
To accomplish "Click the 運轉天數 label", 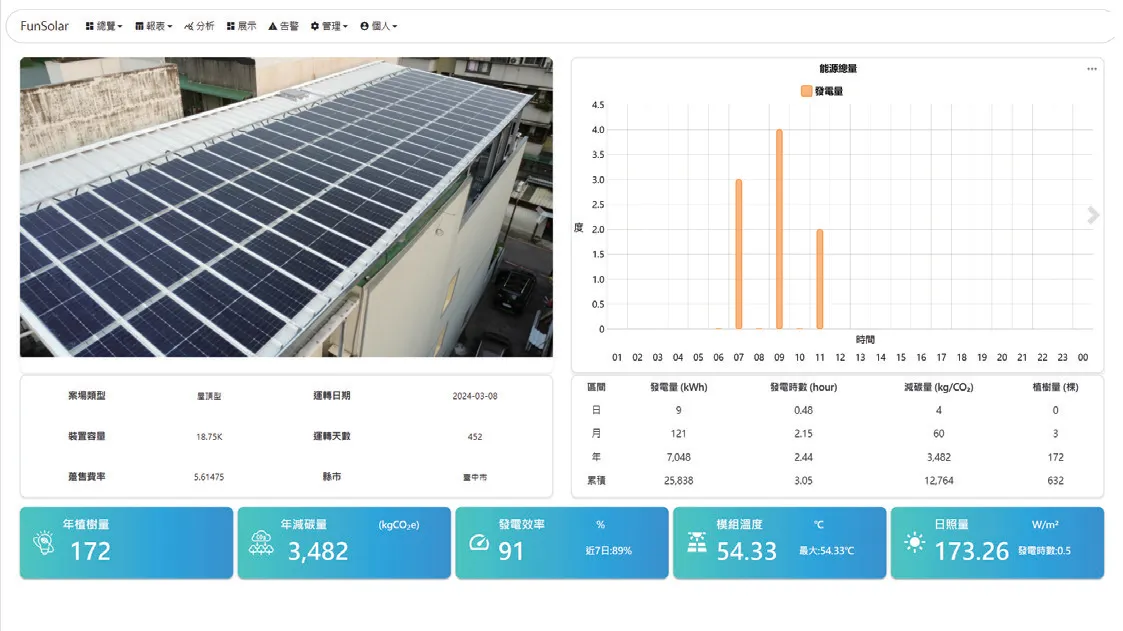I will click(x=332, y=436).
